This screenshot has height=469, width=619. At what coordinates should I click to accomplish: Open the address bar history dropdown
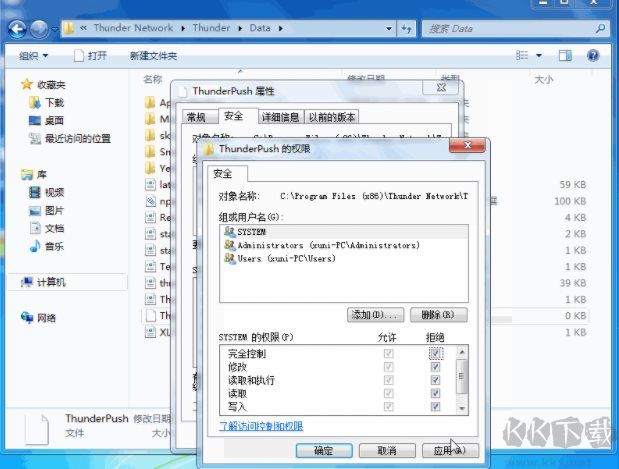coord(389,28)
